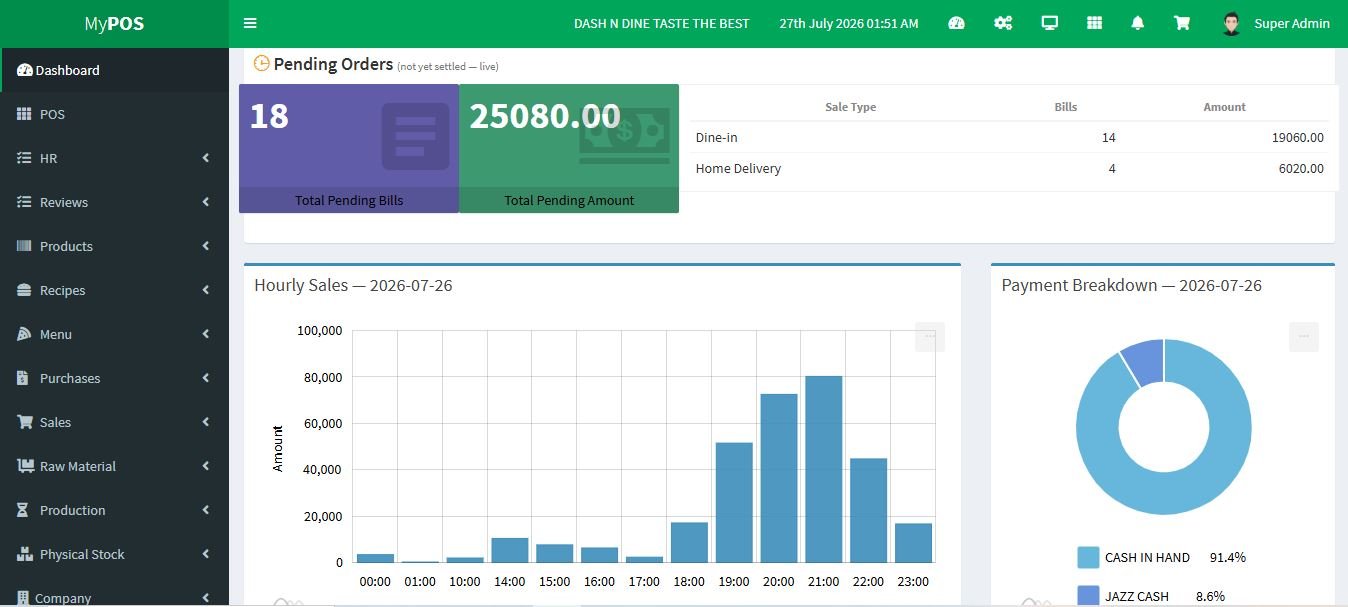Toggle the sidebar with the hamburger icon
Screen dimensions: 1348x607
tap(250, 23)
